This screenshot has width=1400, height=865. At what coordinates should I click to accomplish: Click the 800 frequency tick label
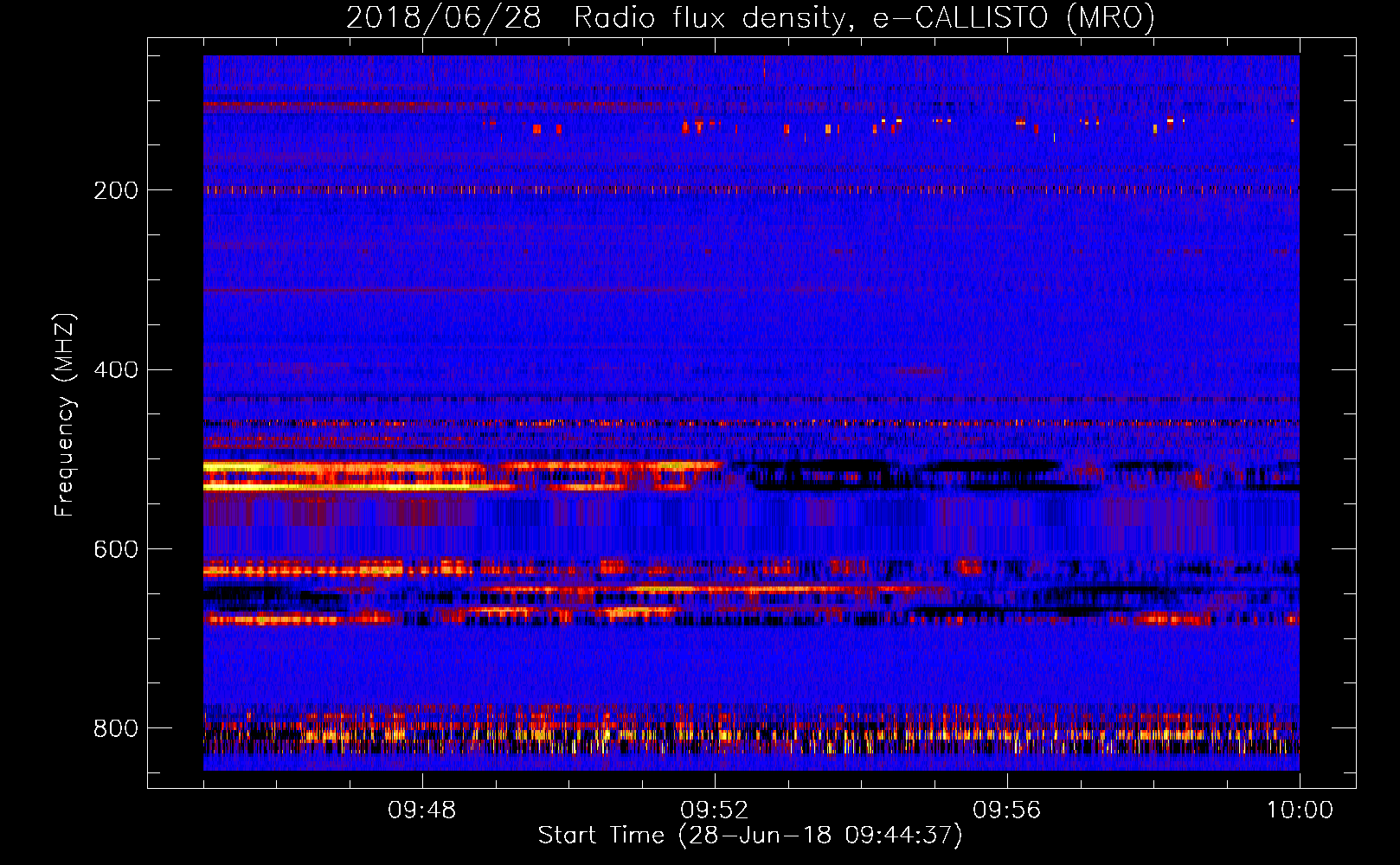coord(116,728)
